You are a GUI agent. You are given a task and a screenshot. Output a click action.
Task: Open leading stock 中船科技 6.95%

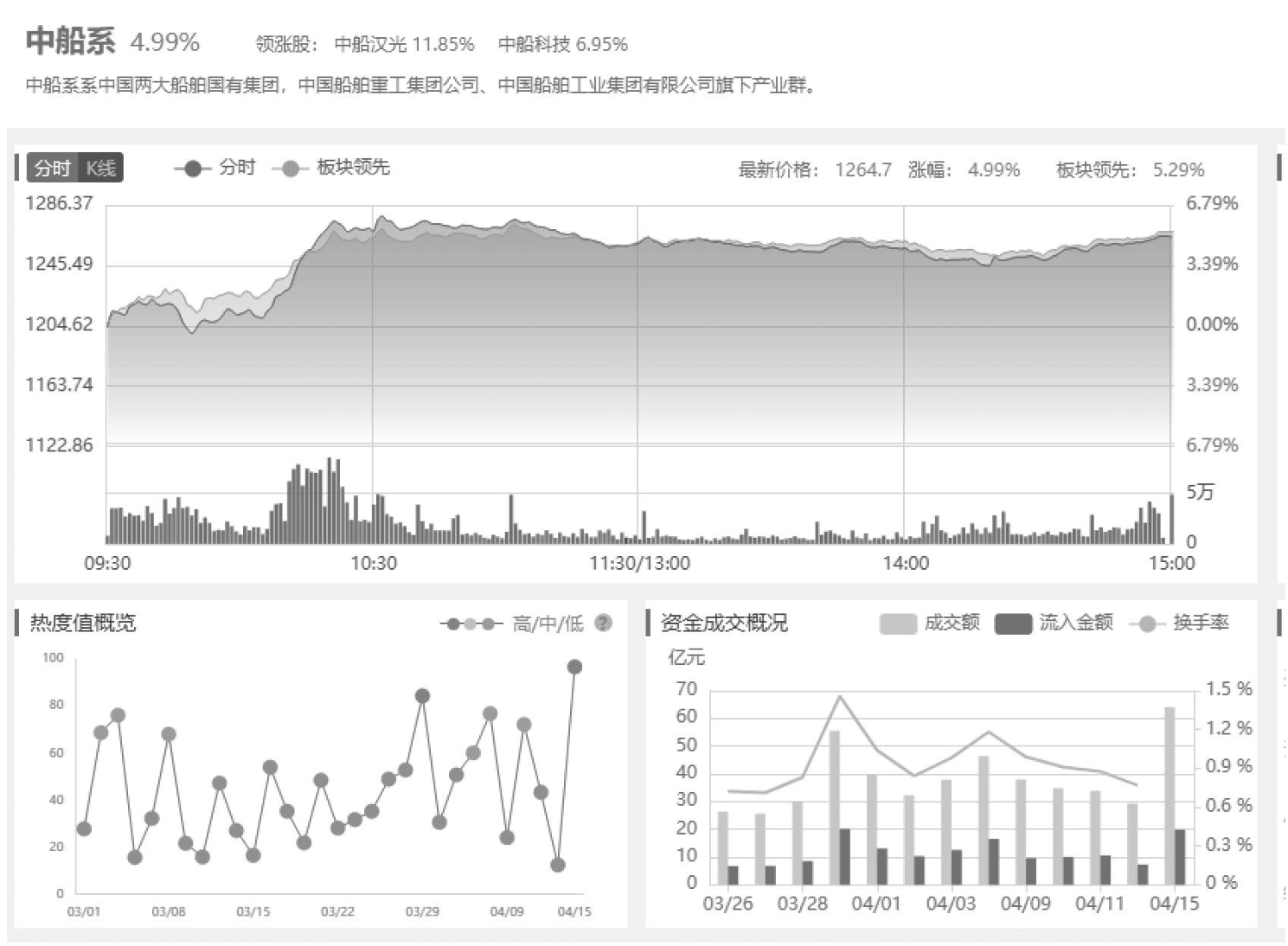point(563,44)
